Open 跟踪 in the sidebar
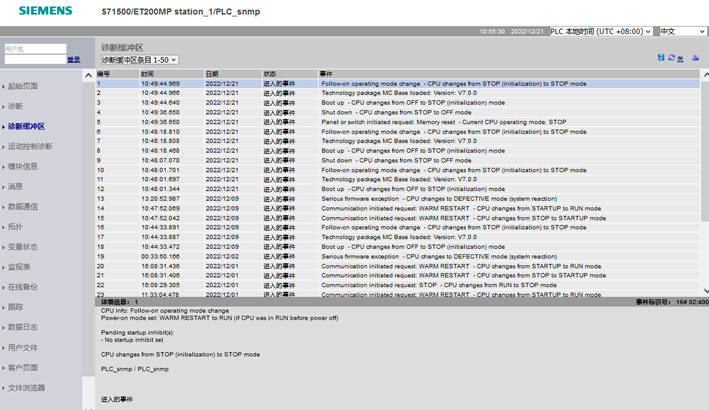Image resolution: width=709 pixels, height=410 pixels. coord(15,307)
